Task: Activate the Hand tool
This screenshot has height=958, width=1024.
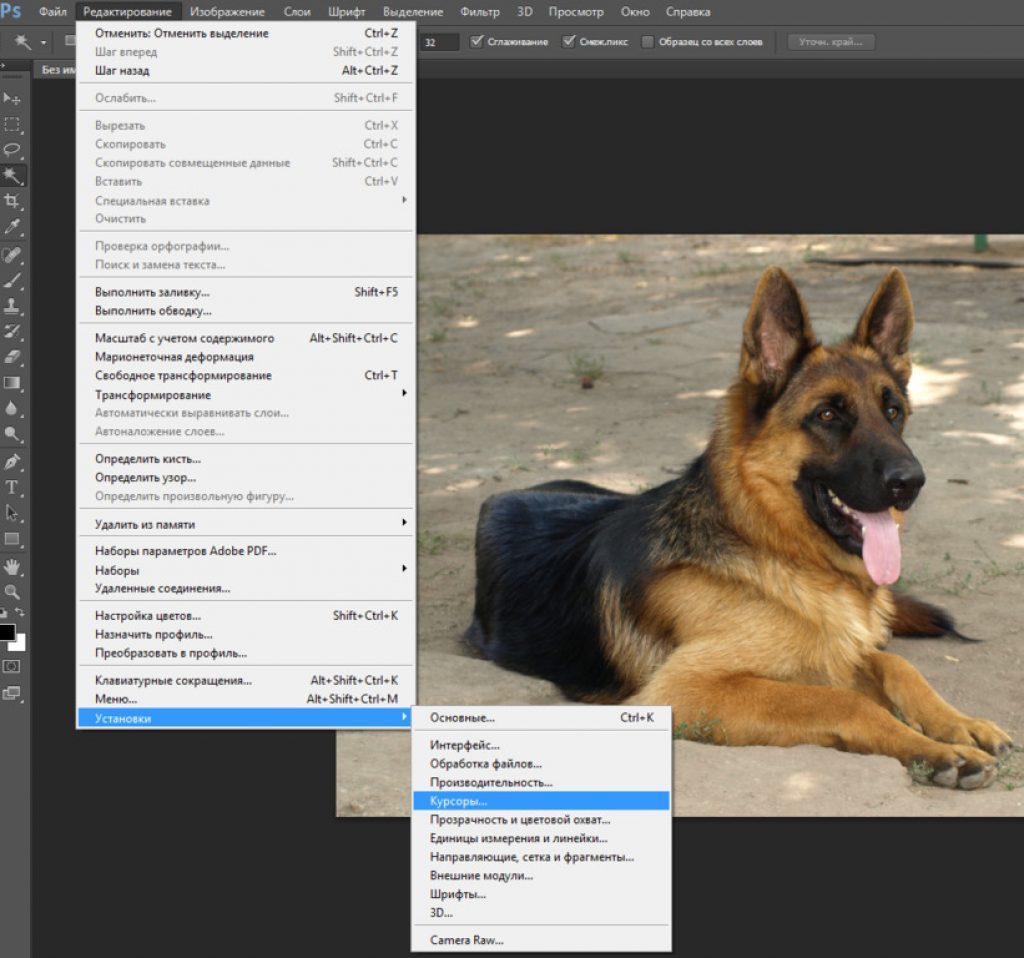Action: [x=12, y=566]
